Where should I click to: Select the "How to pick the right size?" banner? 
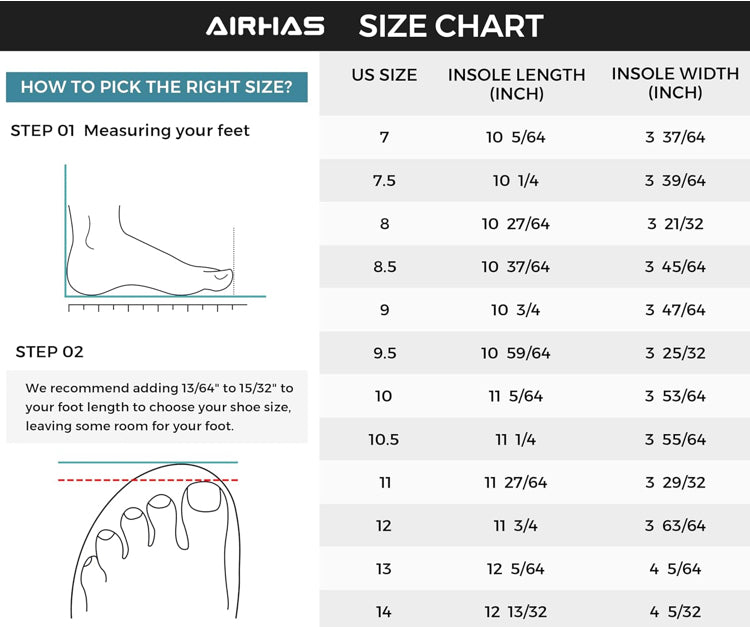click(x=157, y=87)
